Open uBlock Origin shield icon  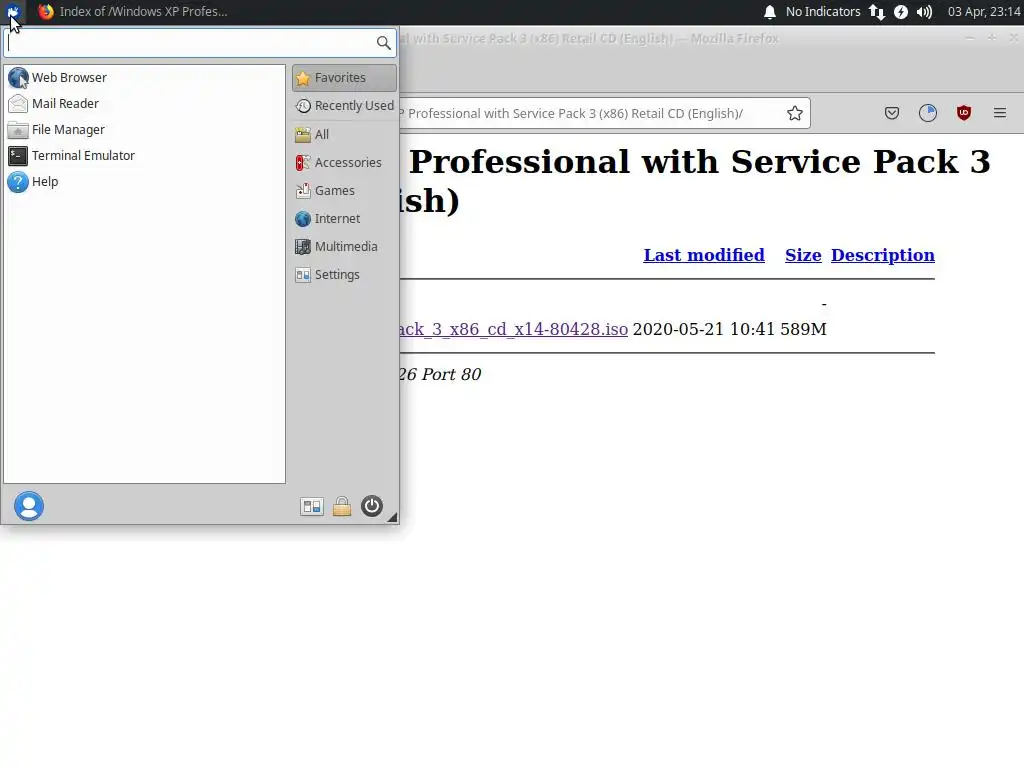964,114
